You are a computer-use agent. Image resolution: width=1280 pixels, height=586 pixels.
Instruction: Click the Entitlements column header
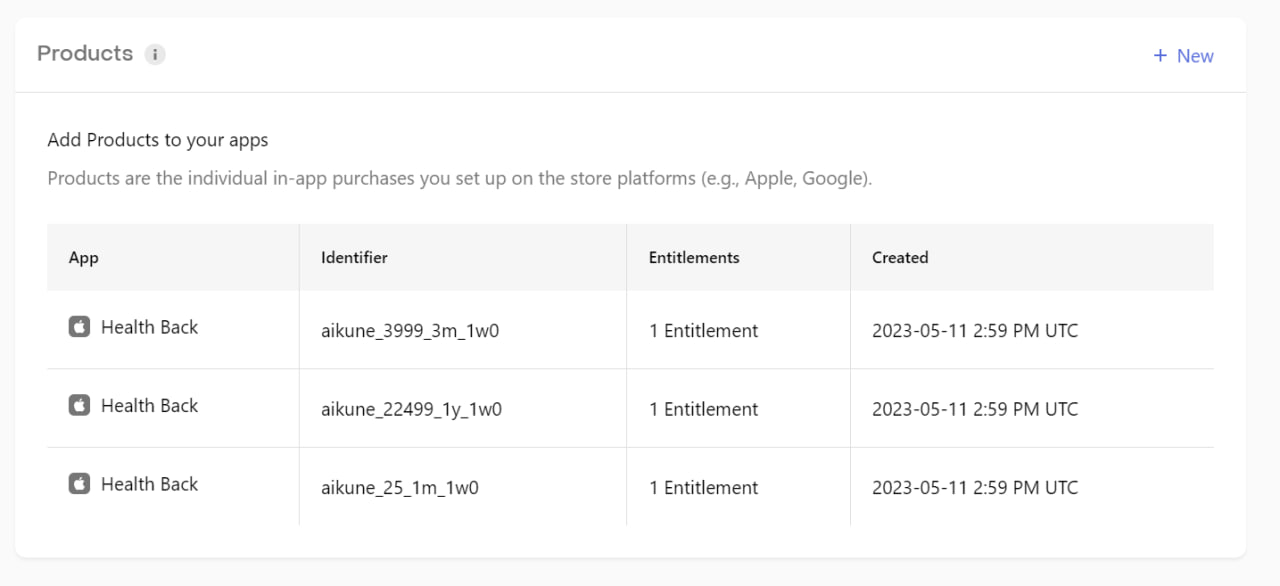[x=694, y=257]
